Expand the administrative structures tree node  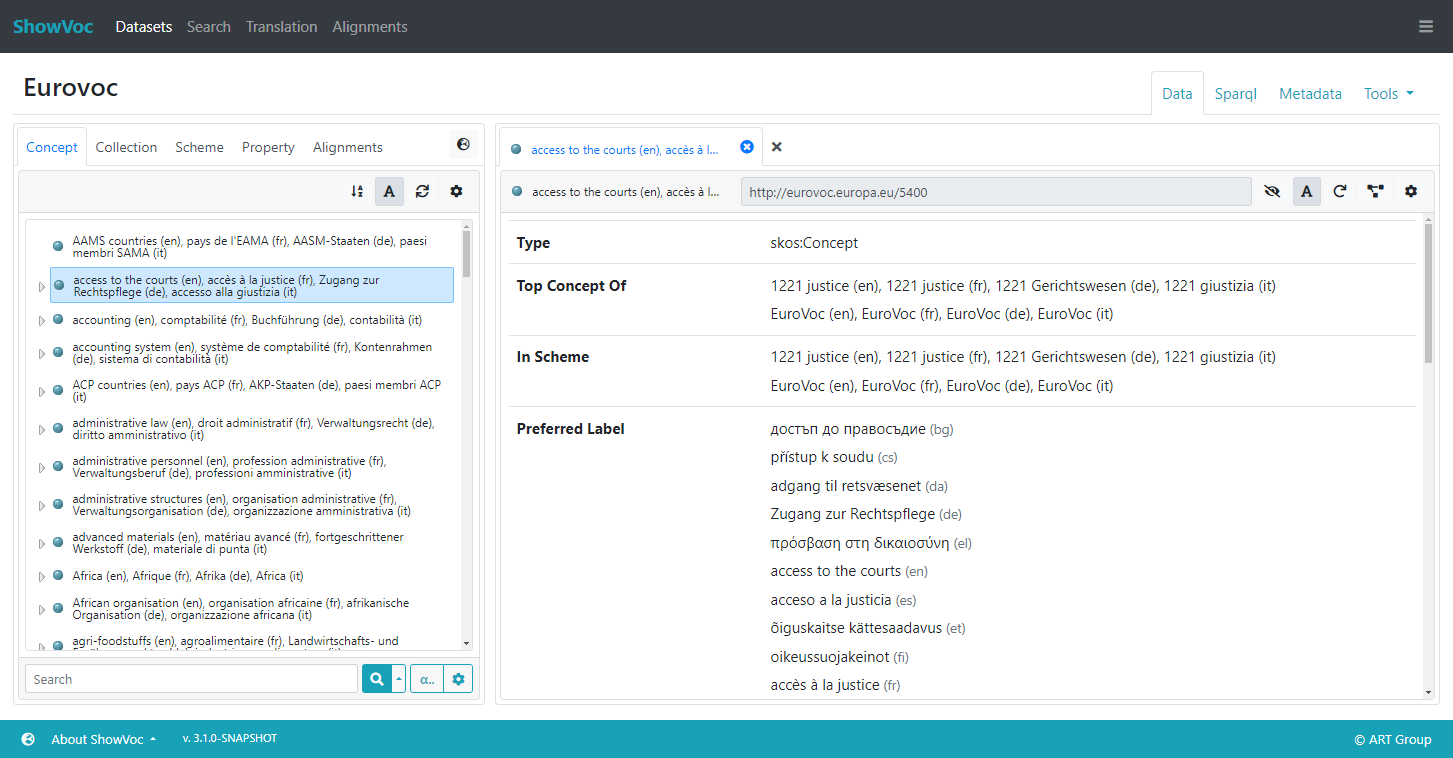pyautogui.click(x=41, y=506)
